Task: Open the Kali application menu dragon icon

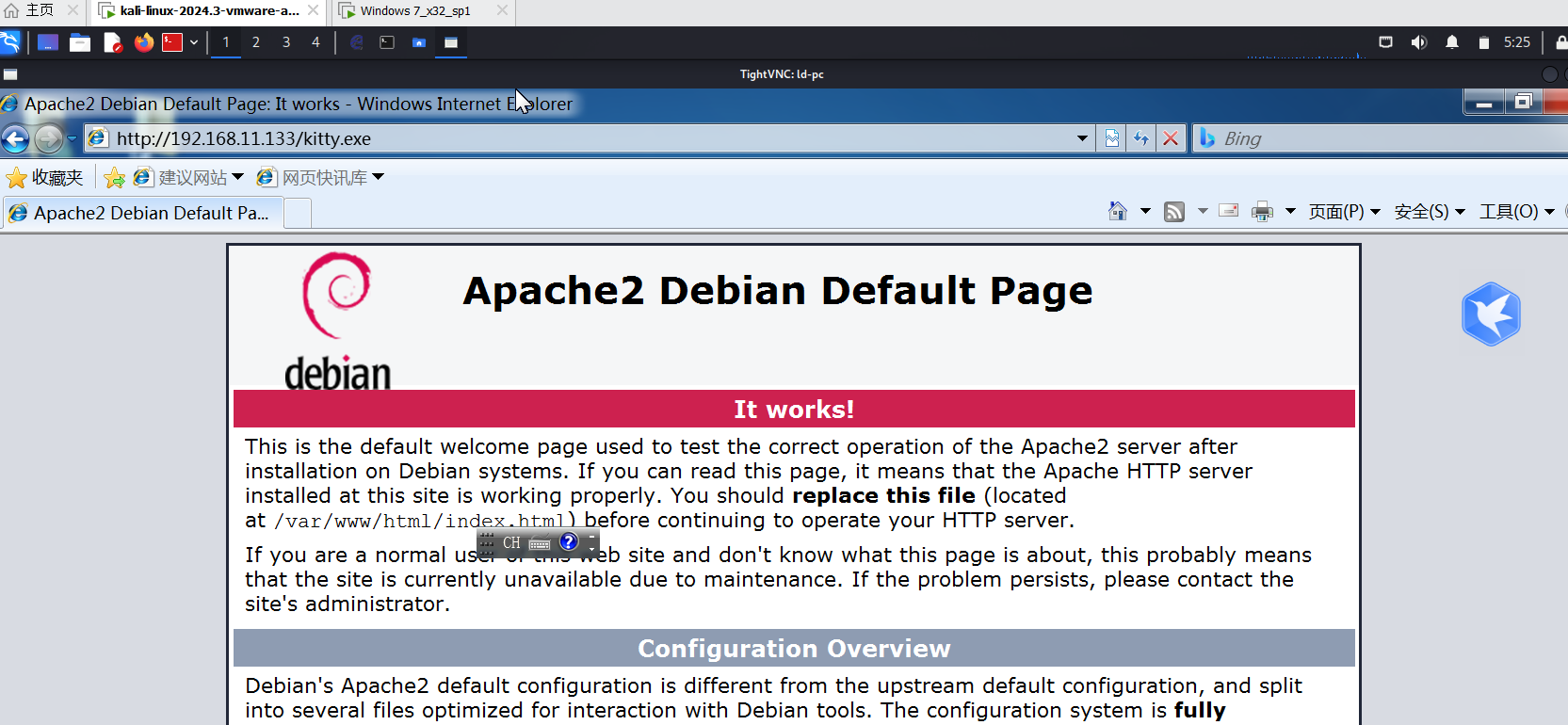Action: (x=9, y=42)
